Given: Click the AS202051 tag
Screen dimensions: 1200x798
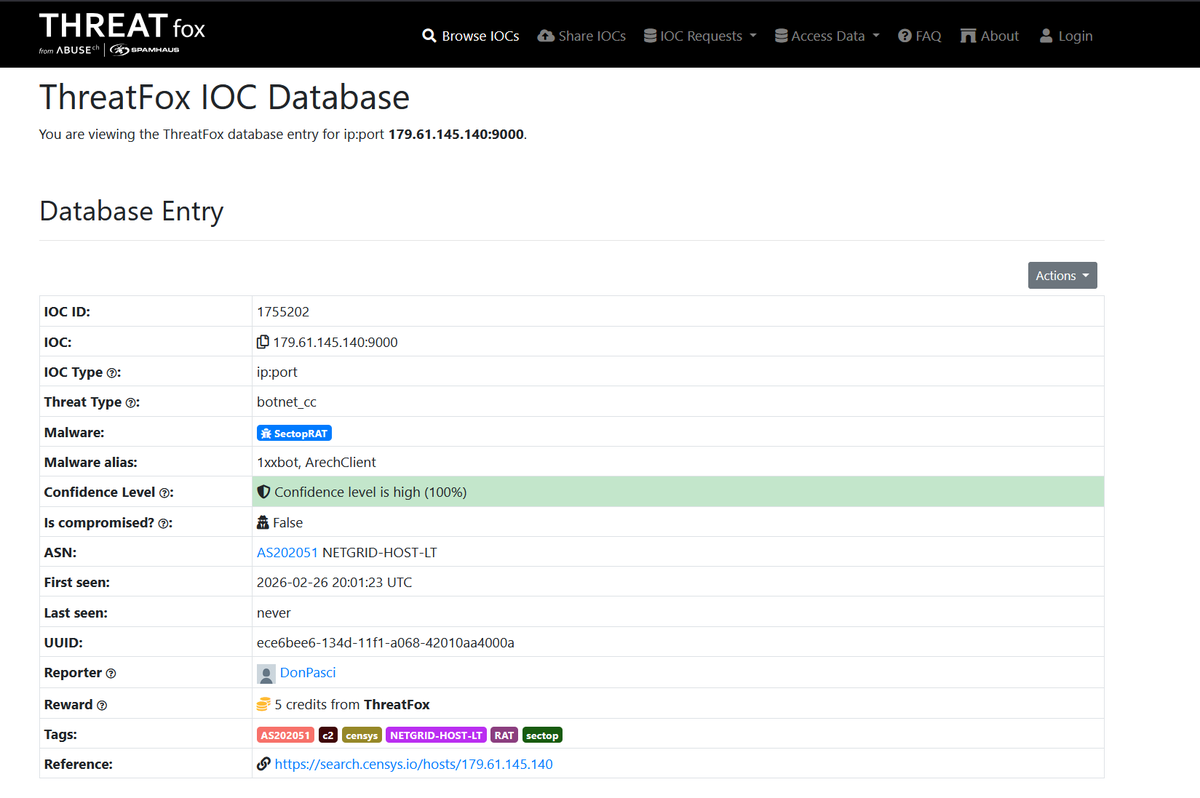Looking at the screenshot, I should [x=286, y=735].
